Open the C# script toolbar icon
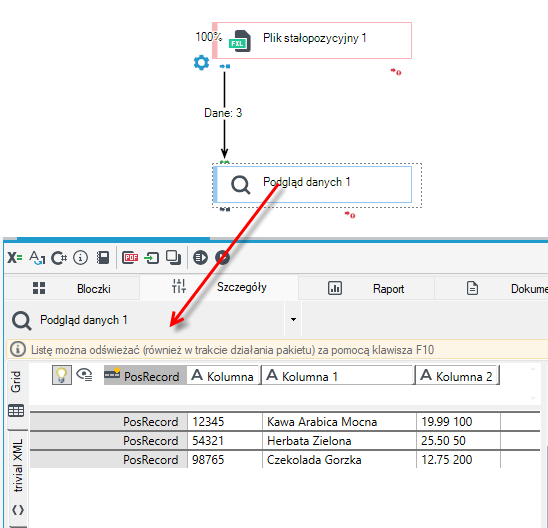 click(59, 258)
